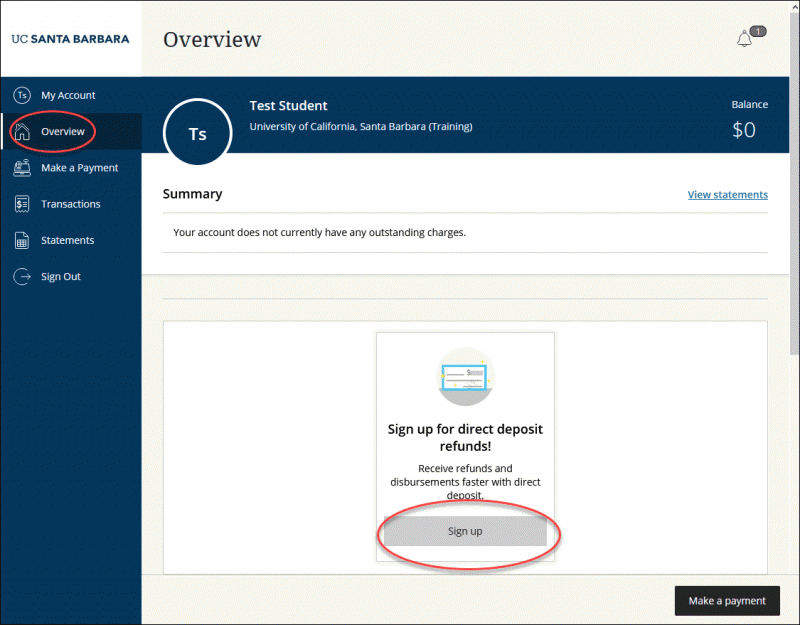The height and width of the screenshot is (625, 800).
Task: Choose Sign Out text in the sidebar
Action: pos(61,276)
